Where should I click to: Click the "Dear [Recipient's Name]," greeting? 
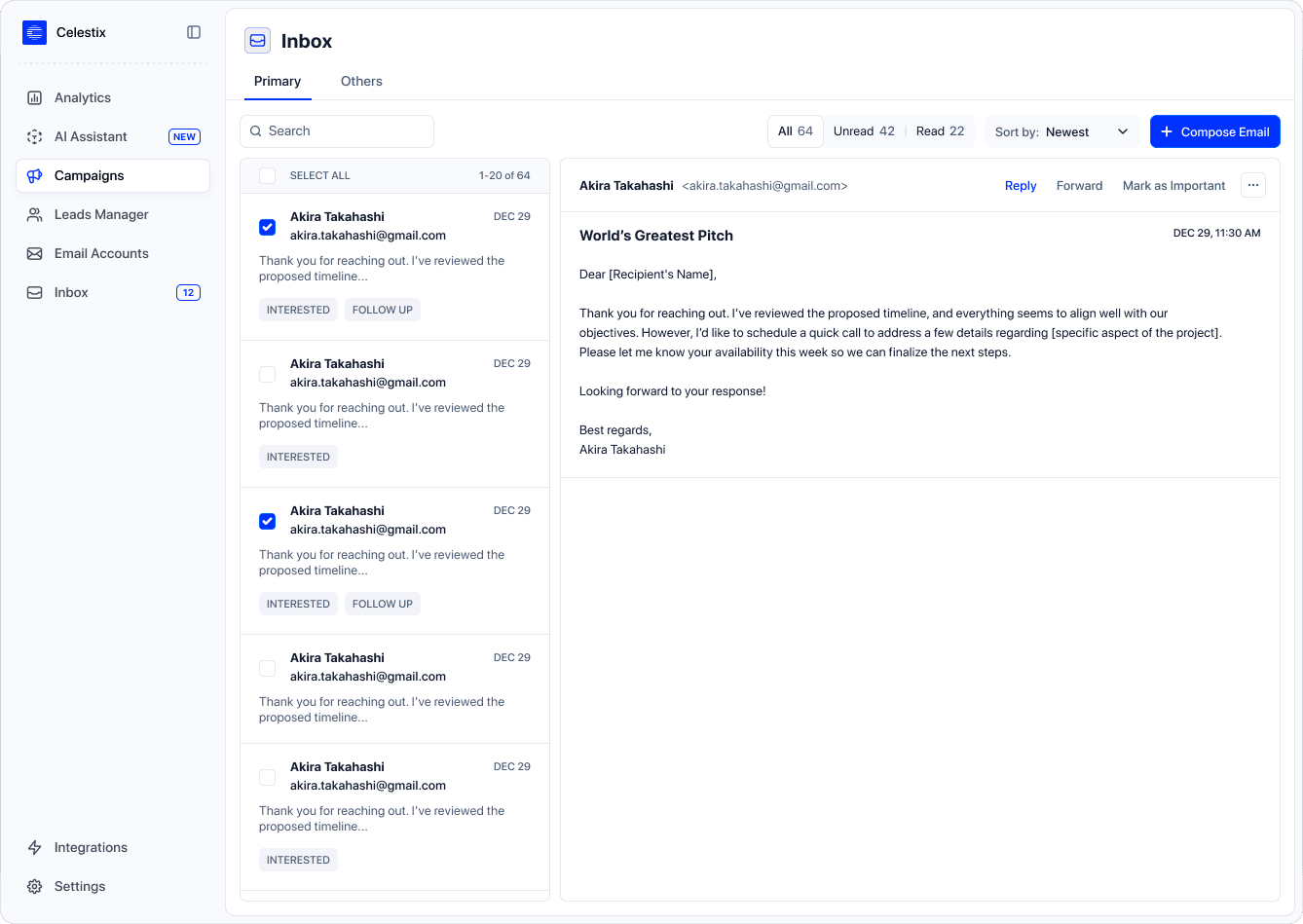click(648, 275)
